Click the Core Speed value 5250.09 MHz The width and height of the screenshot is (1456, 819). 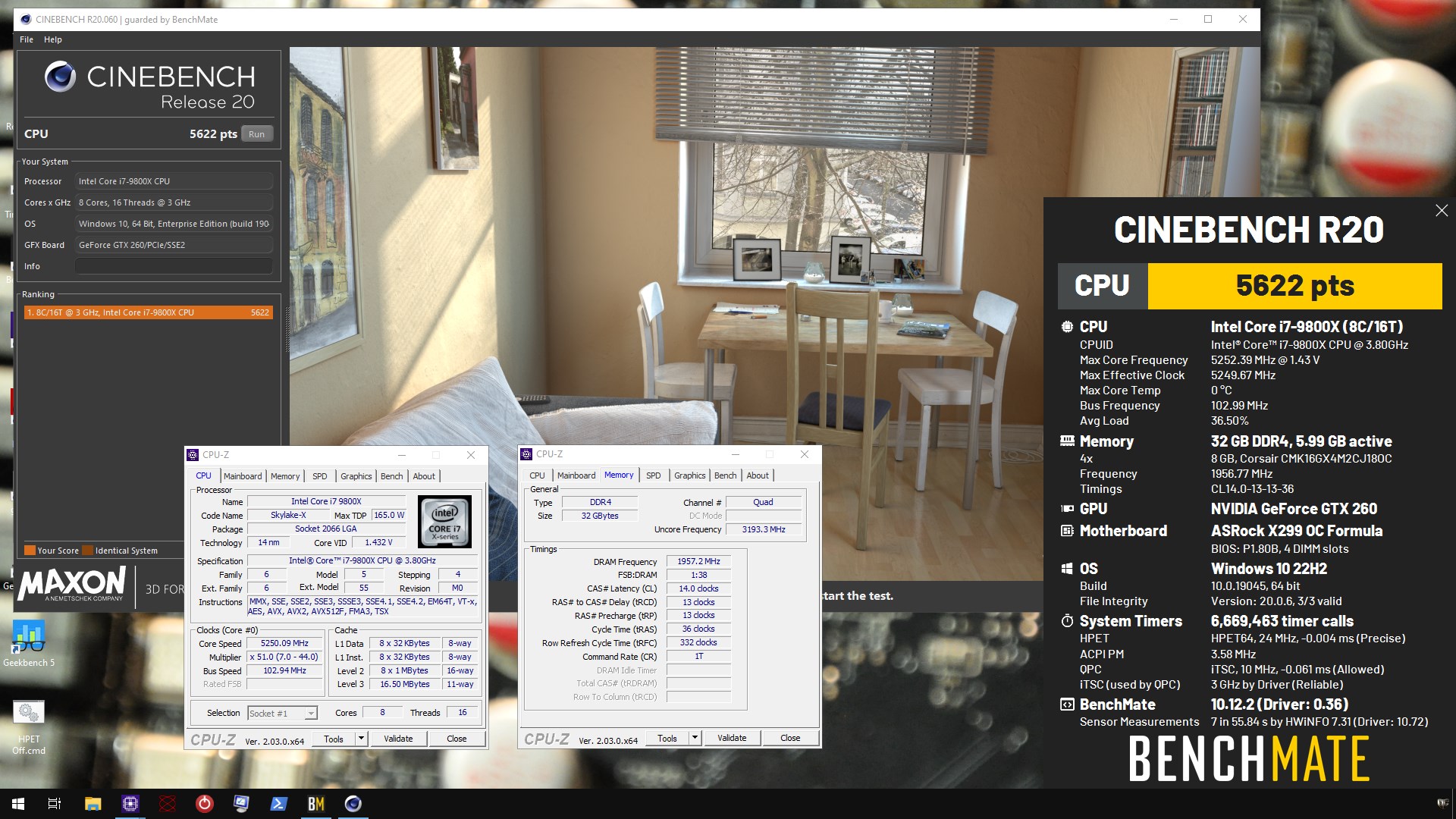tap(284, 643)
